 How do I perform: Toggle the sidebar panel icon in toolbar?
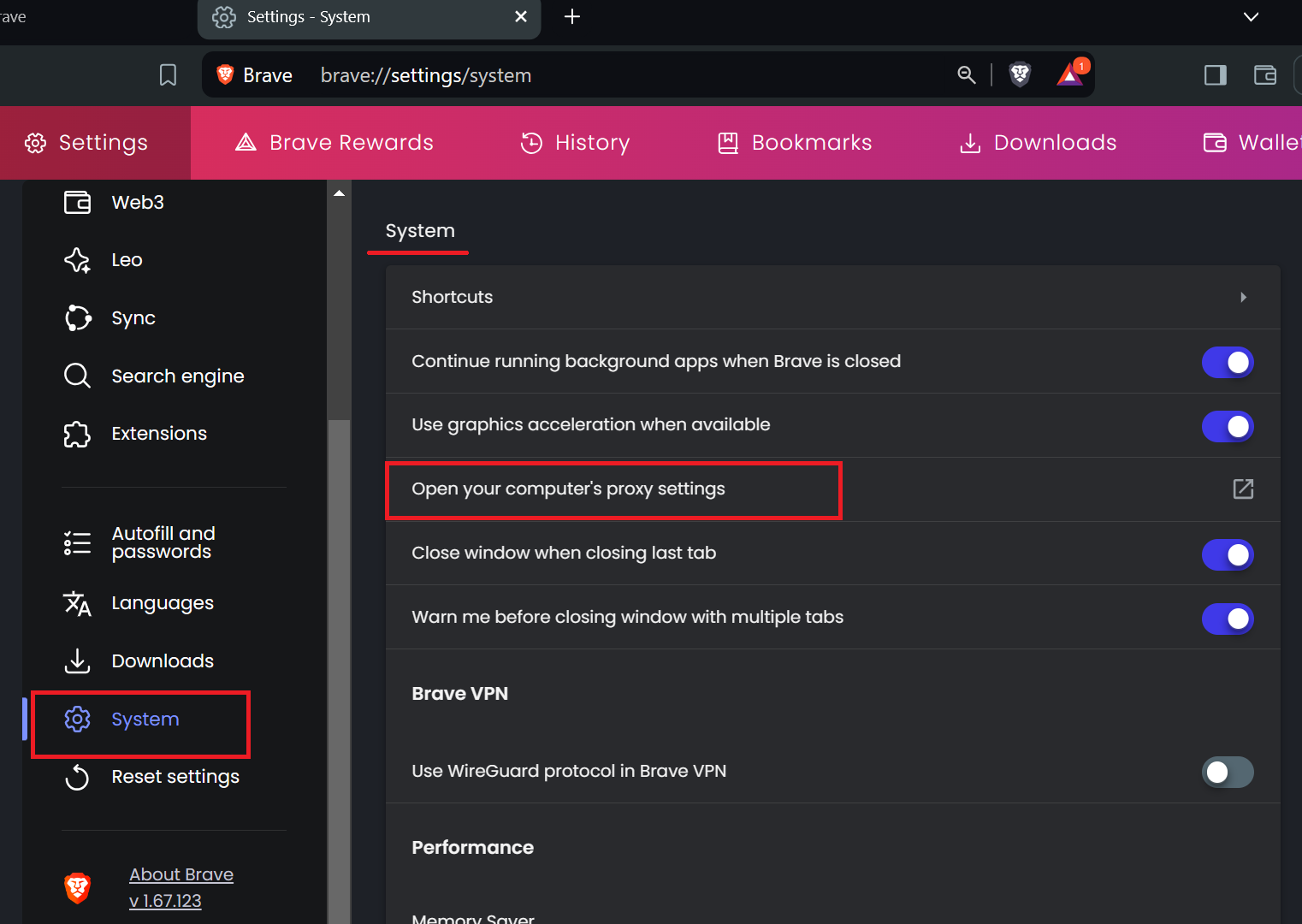coord(1215,75)
